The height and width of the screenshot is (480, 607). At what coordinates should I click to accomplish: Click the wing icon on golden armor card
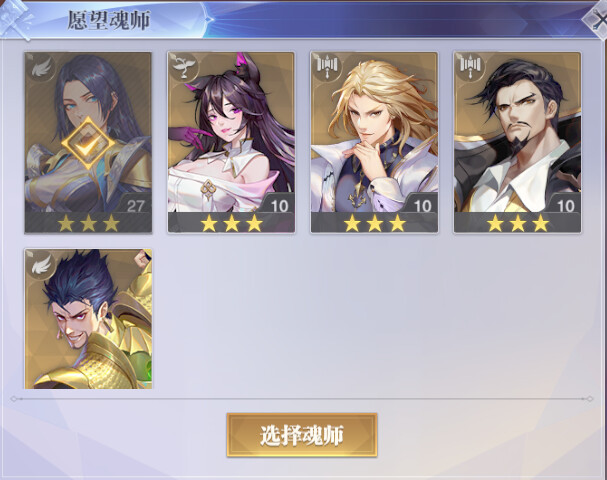point(41,264)
